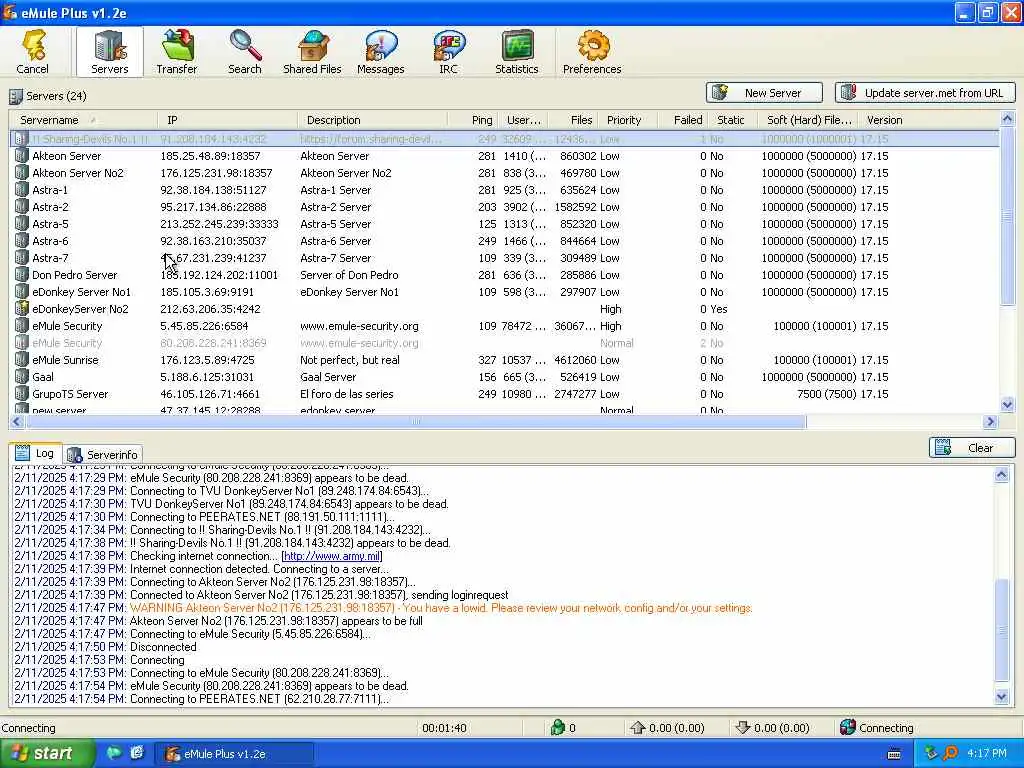Sort by the Ping column header
The height and width of the screenshot is (768, 1024).
(x=473, y=120)
